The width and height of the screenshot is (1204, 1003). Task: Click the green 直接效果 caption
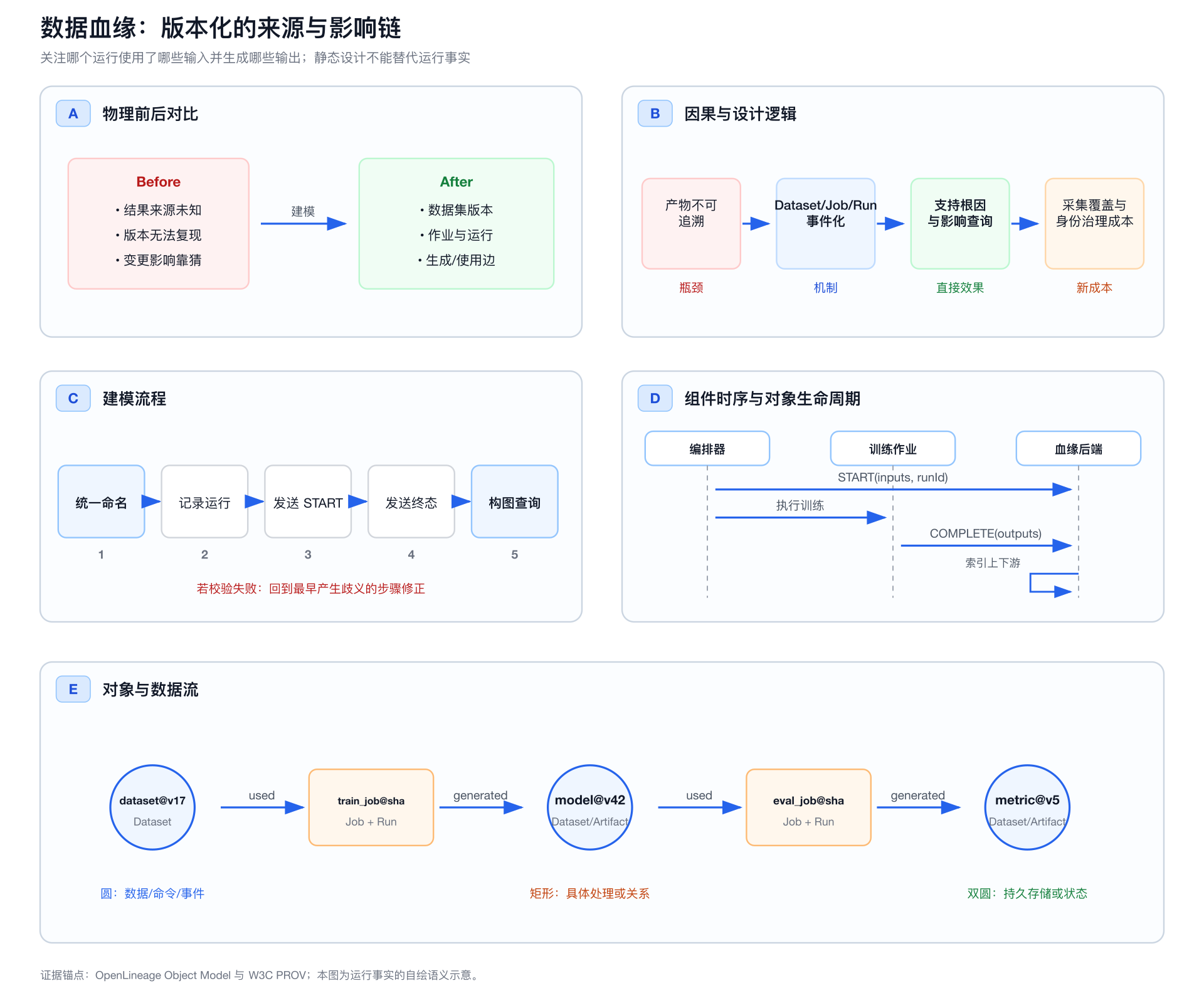tap(960, 288)
